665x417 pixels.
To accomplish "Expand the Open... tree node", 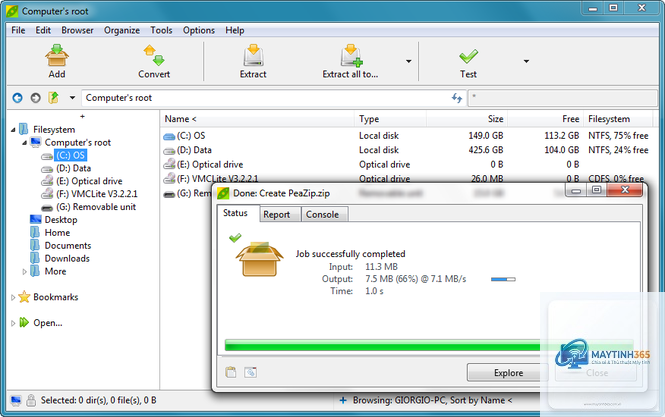I will [13, 323].
